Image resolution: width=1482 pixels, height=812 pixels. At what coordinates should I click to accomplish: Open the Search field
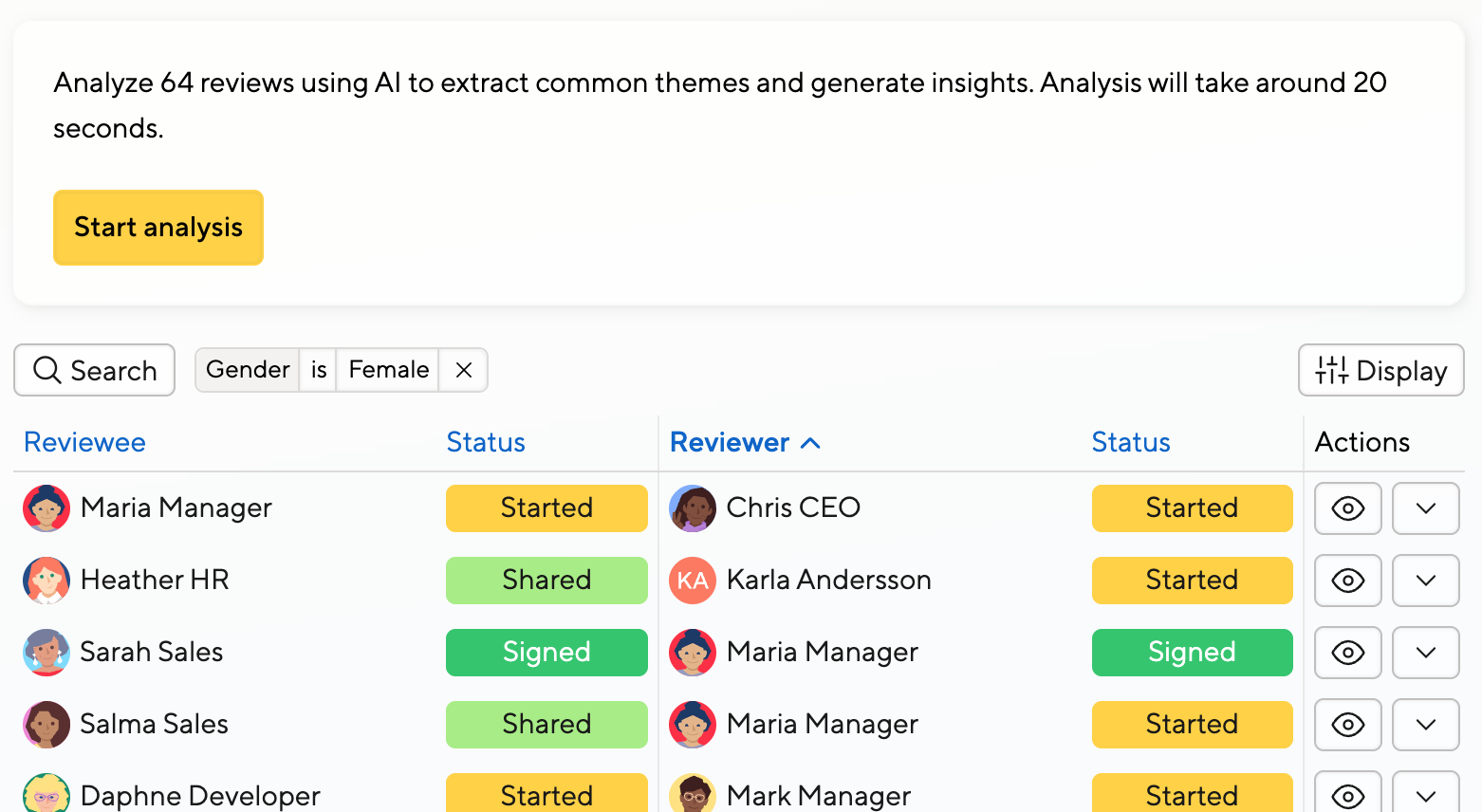pyautogui.click(x=95, y=370)
